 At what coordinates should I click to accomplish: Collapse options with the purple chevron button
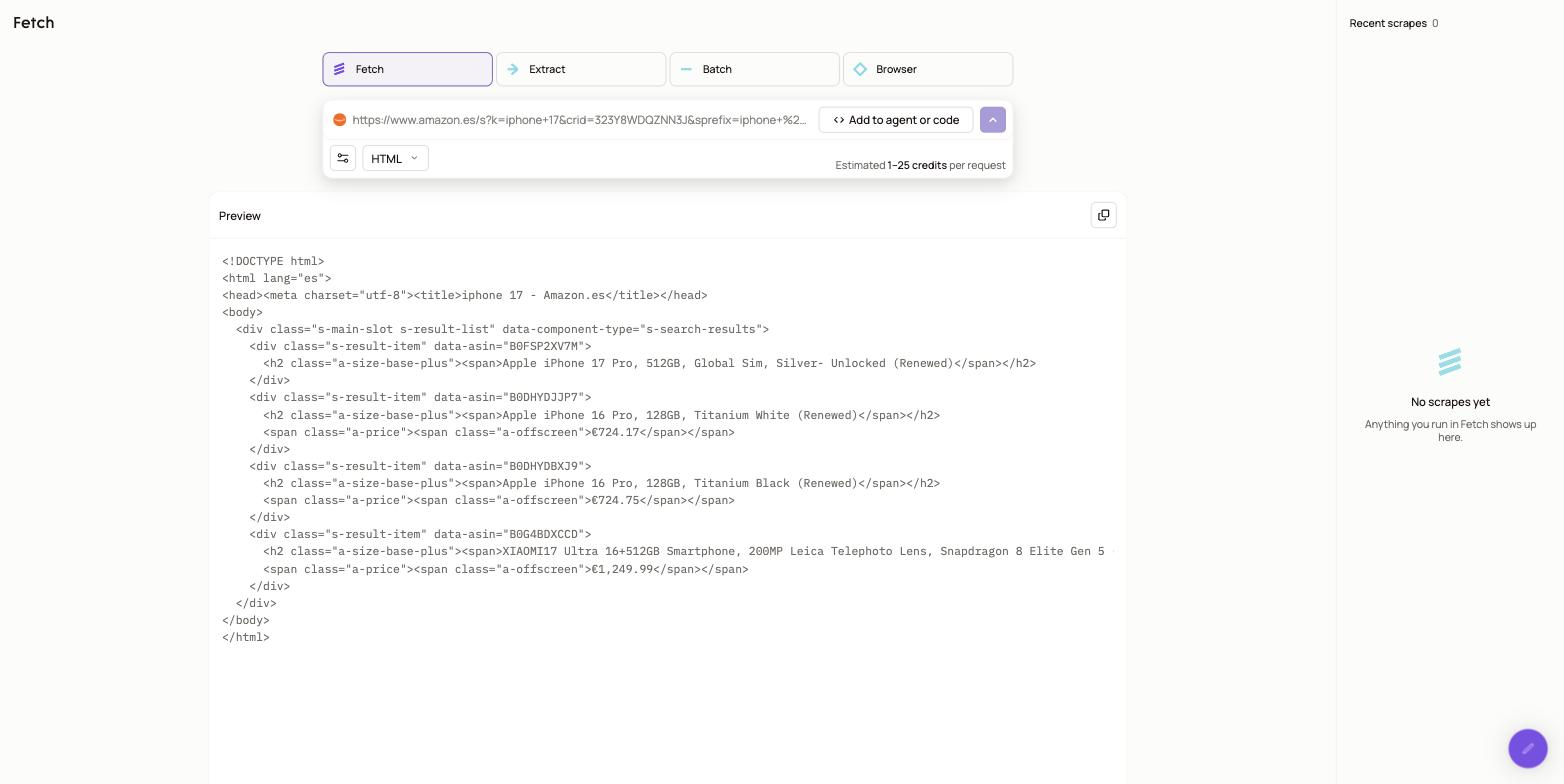coord(993,120)
